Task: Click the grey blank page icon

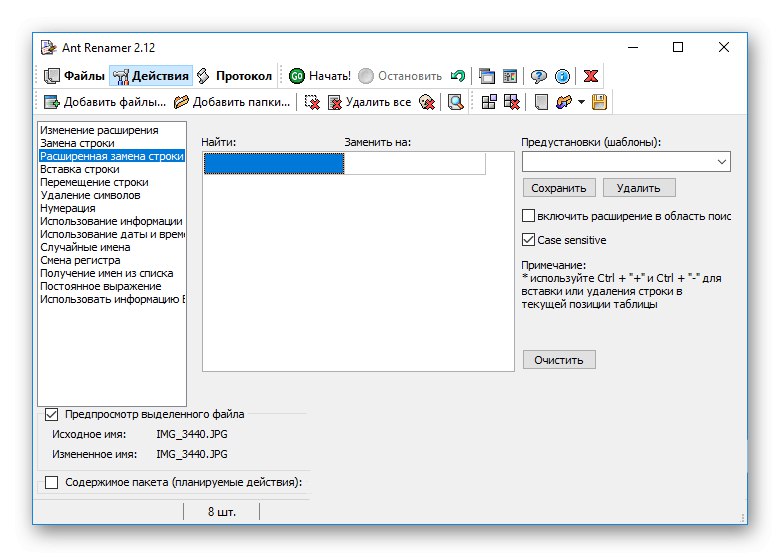Action: (x=541, y=102)
